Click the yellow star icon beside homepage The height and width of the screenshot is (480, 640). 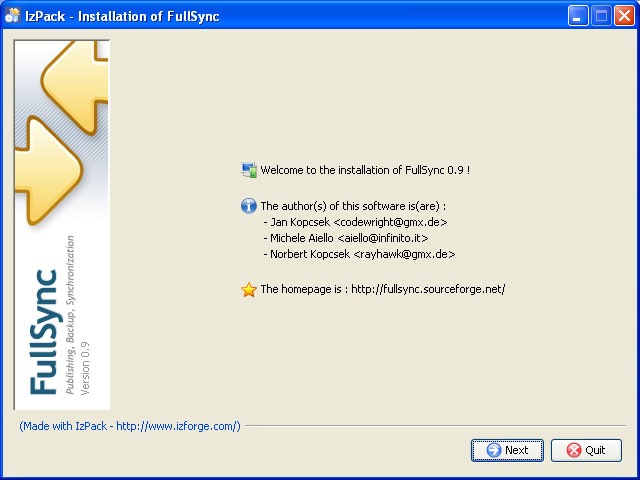[249, 289]
